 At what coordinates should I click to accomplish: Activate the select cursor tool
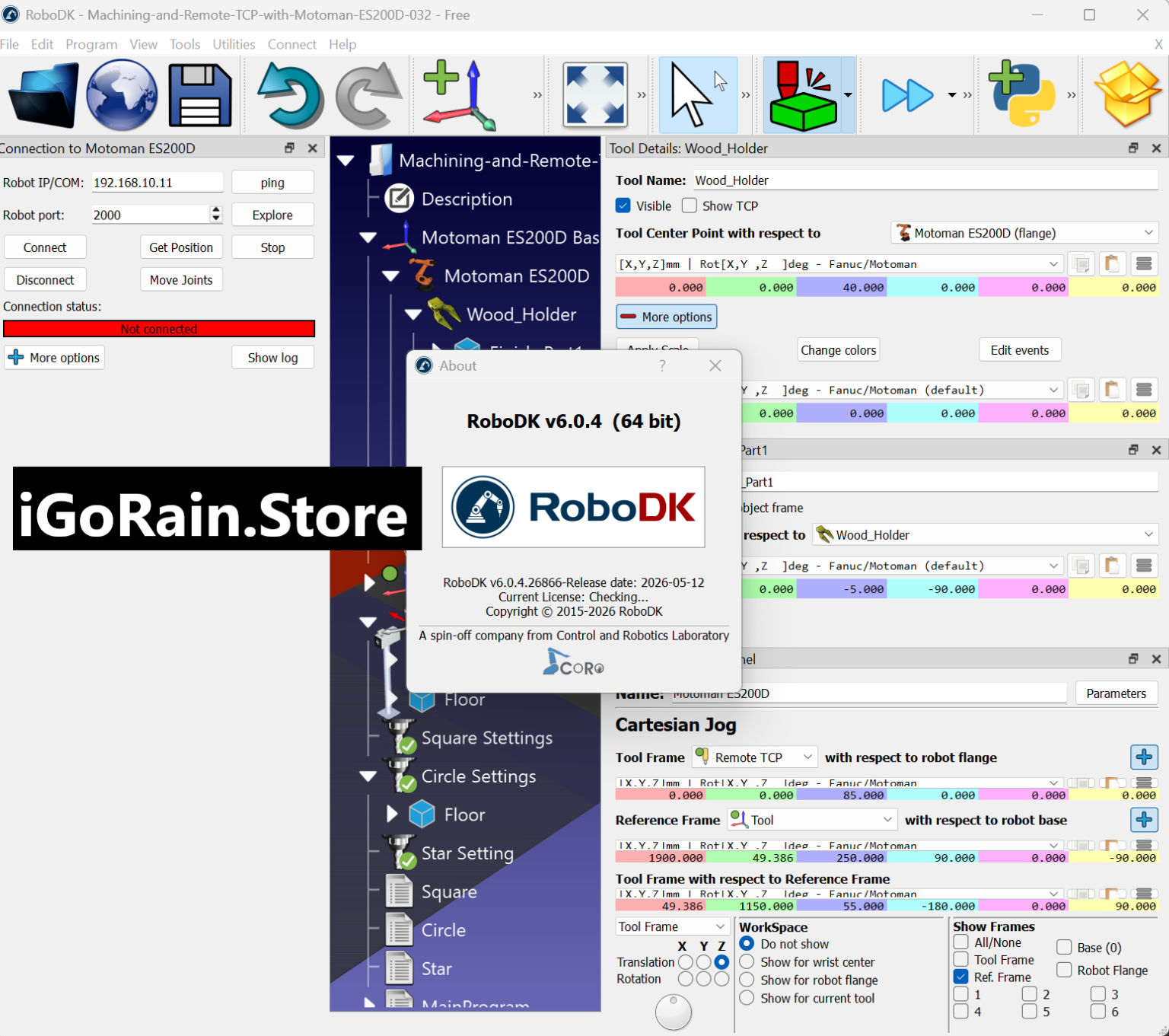coord(698,95)
